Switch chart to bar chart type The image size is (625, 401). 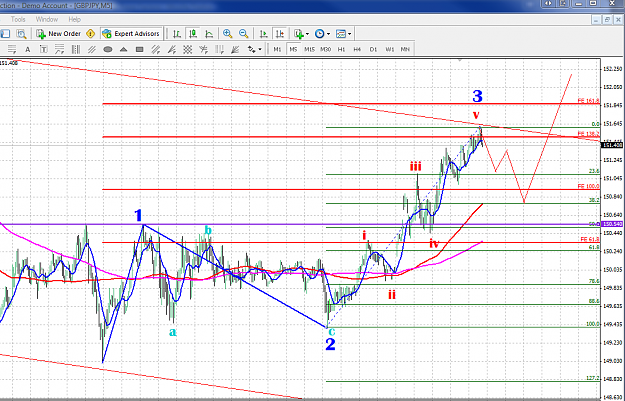coord(177,34)
